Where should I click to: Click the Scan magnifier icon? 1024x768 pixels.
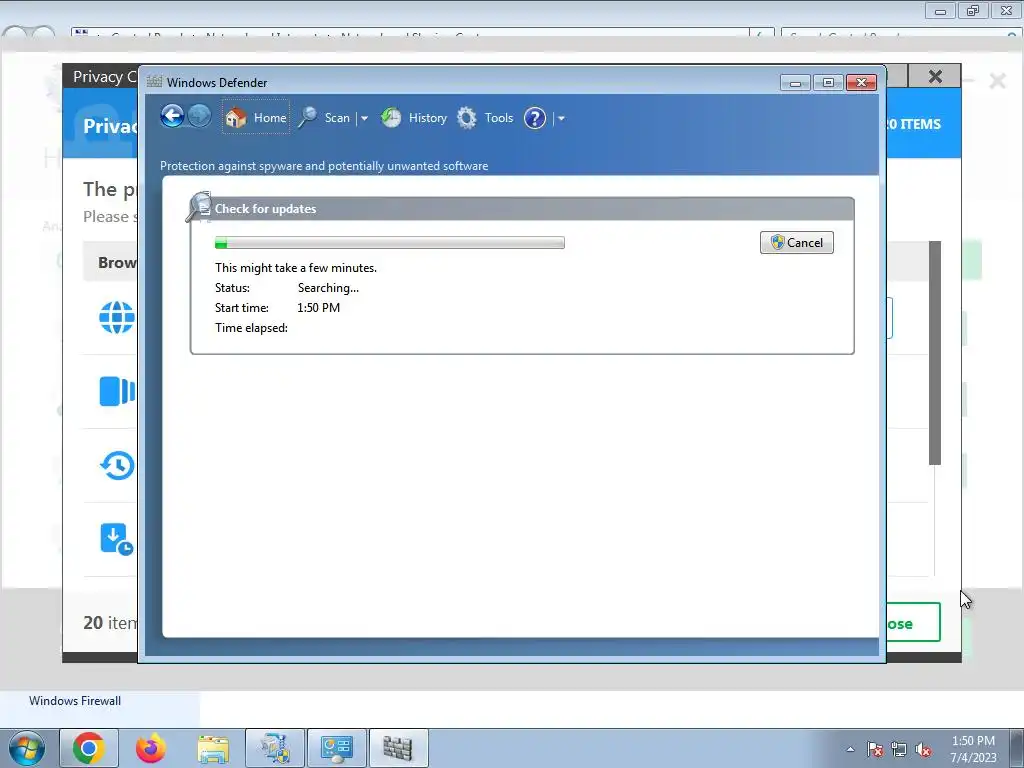308,118
